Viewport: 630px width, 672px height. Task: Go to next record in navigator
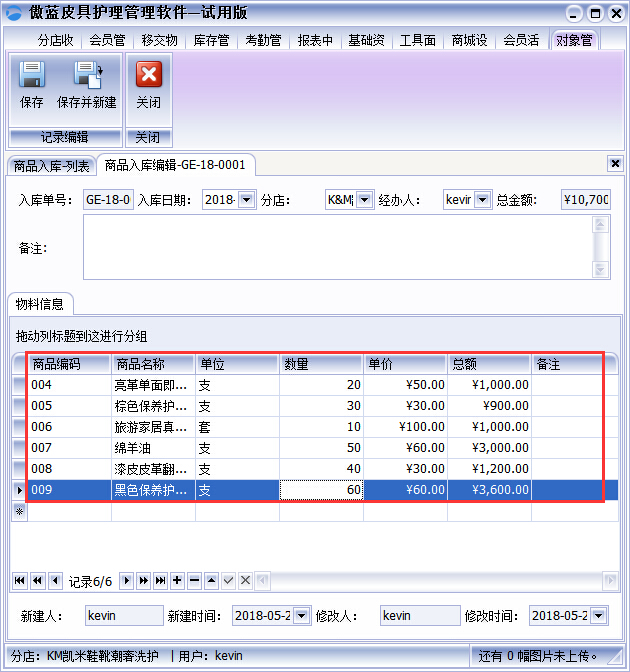coord(126,580)
